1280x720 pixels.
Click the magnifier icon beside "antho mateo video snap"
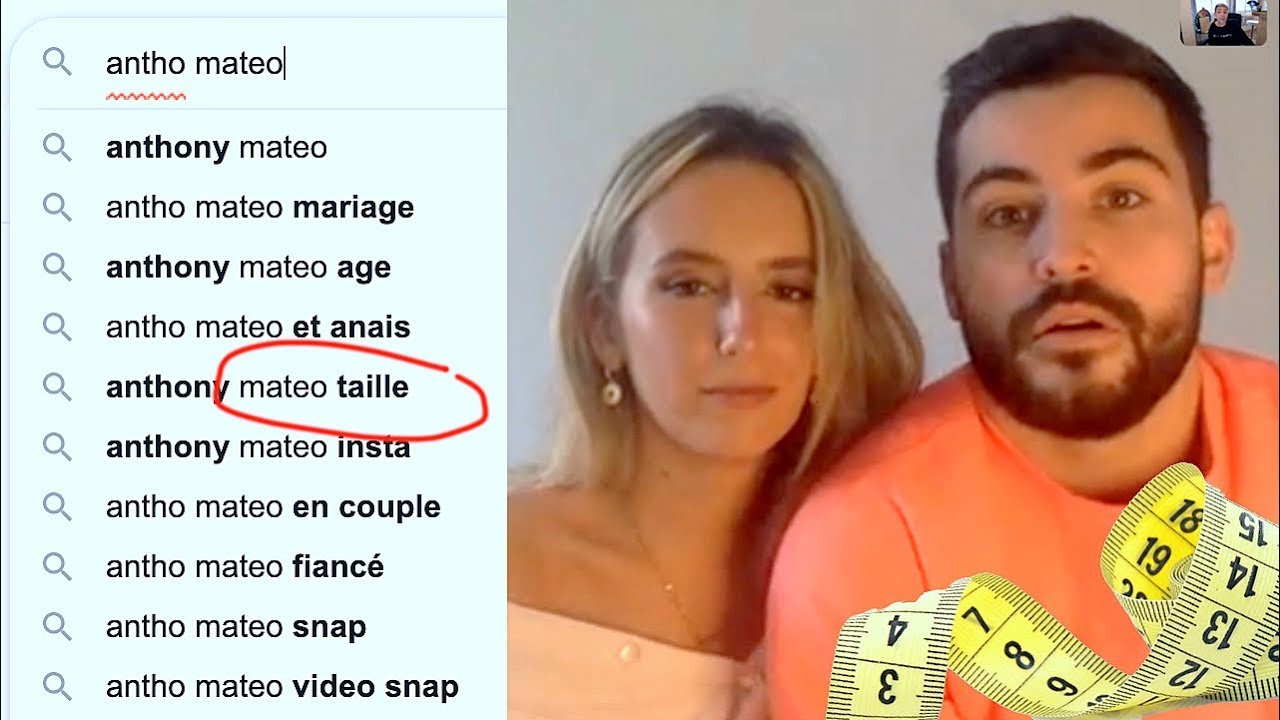(x=57, y=687)
